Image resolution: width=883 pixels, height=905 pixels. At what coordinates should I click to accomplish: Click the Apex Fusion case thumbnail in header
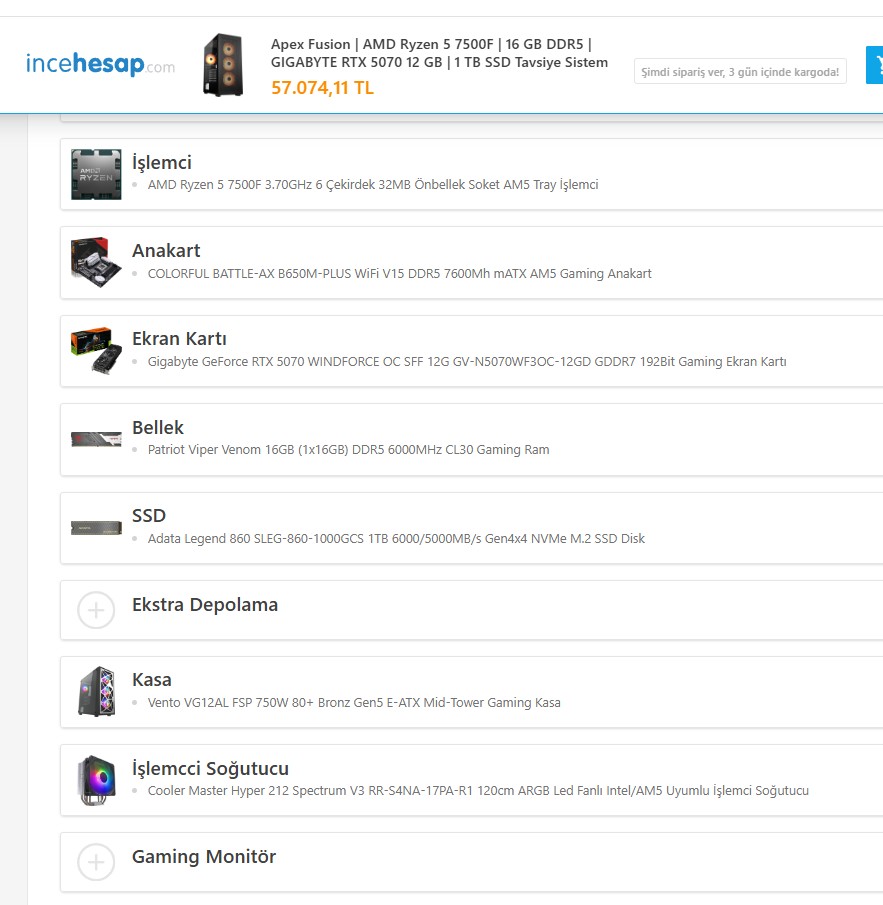[x=222, y=65]
